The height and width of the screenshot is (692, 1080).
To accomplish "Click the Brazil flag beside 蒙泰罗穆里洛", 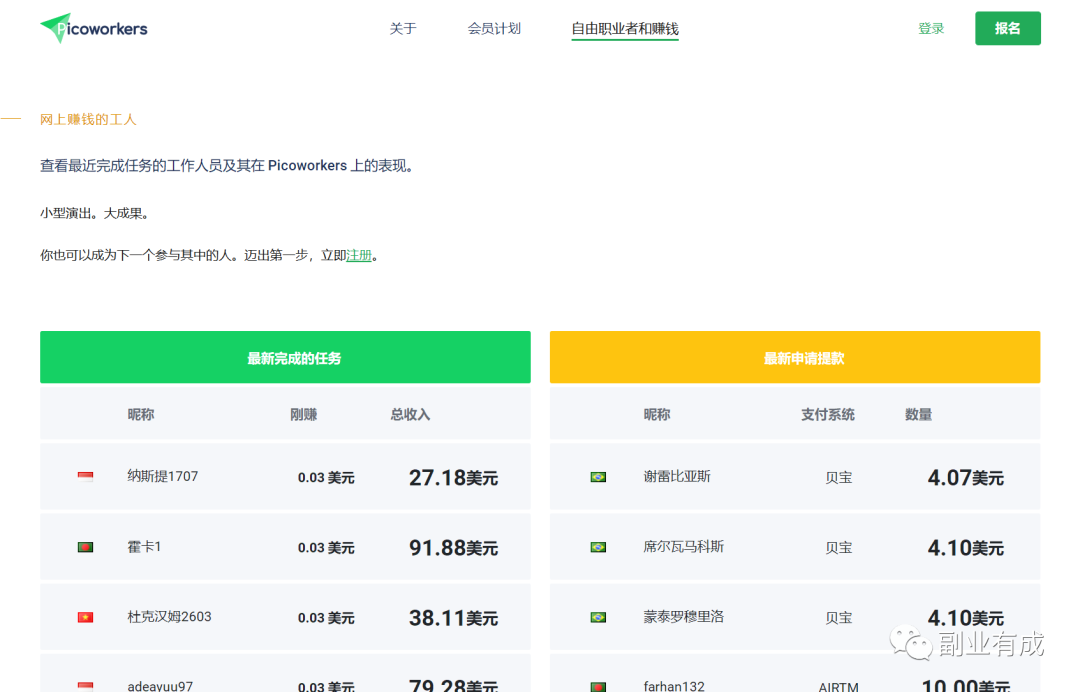I will tap(597, 617).
